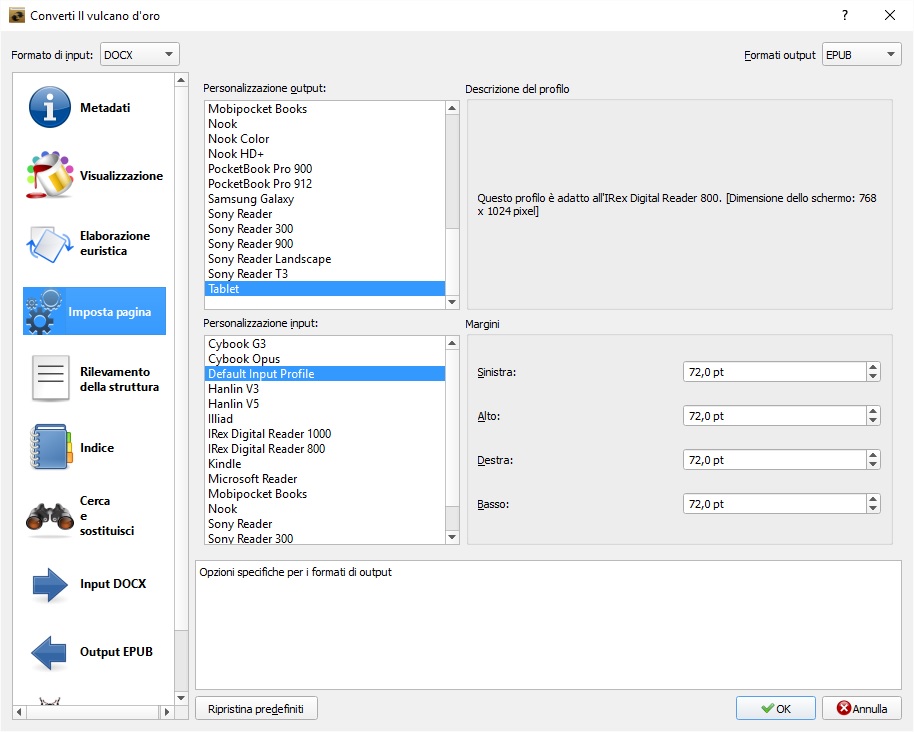Open Elaborazione euristica icon
Viewport: 914px width, 732px height.
click(x=49, y=243)
